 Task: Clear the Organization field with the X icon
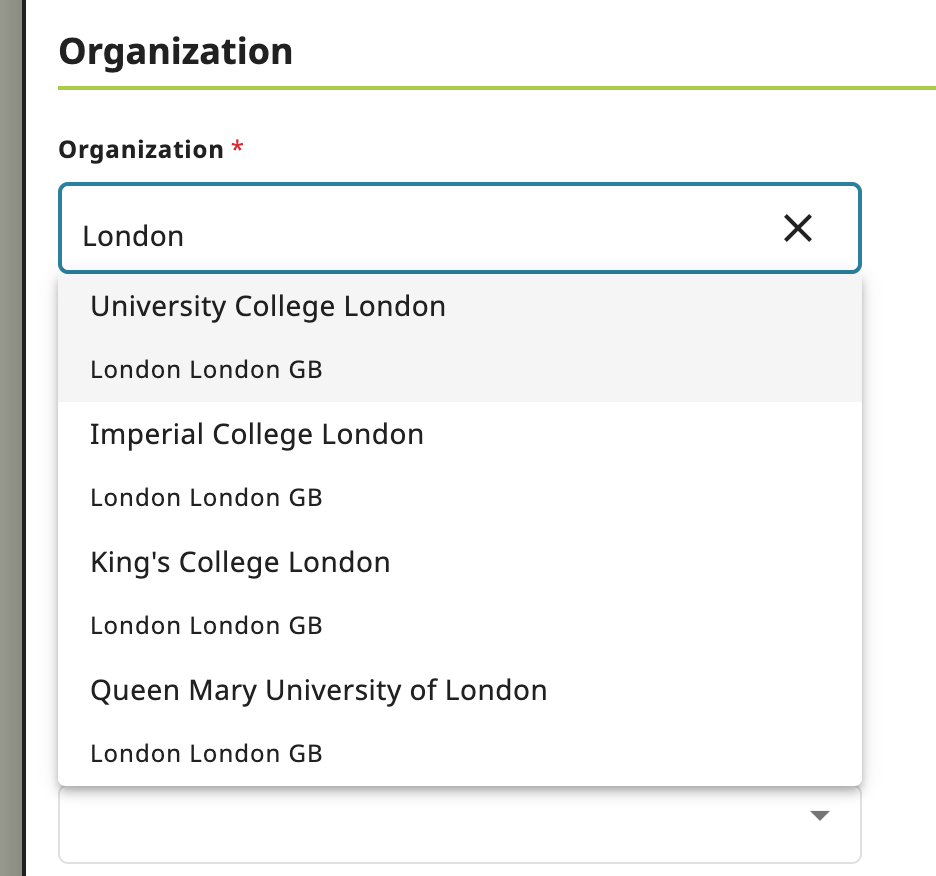coord(797,229)
